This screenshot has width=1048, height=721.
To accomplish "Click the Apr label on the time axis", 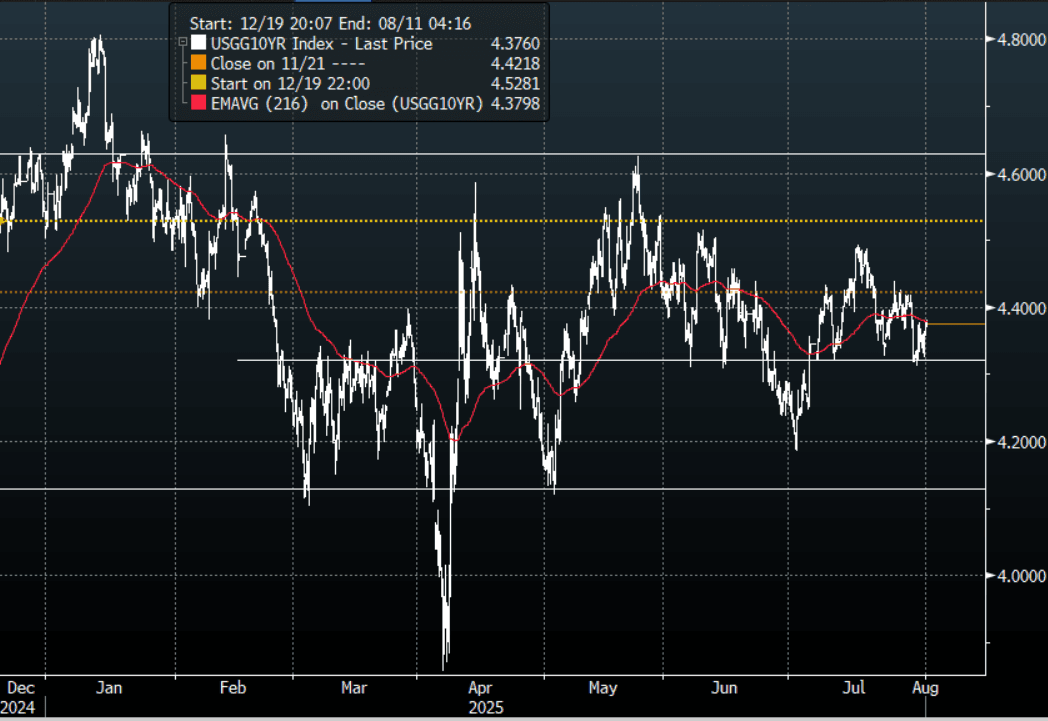I will pos(481,688).
